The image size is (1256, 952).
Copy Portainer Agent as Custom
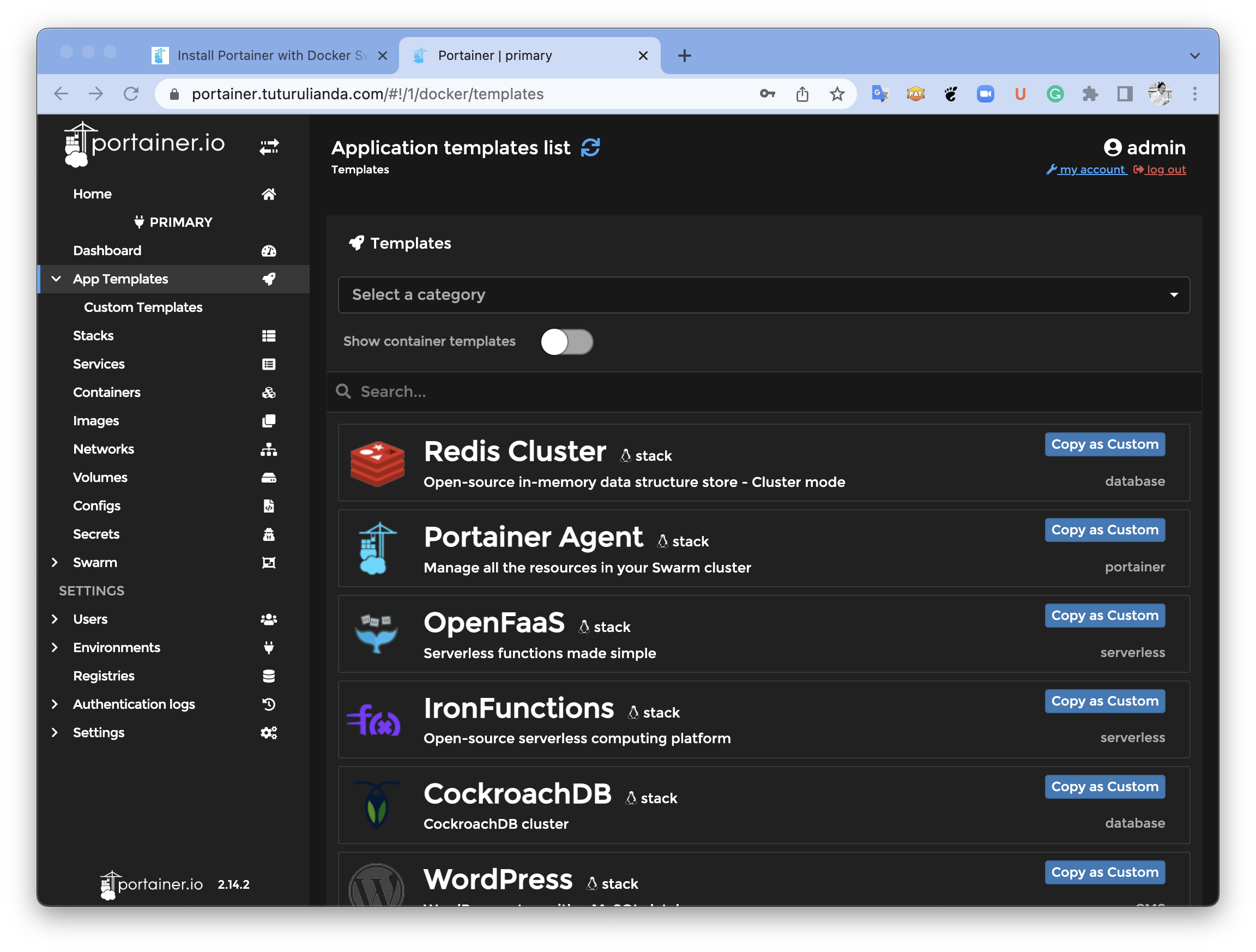(1104, 530)
